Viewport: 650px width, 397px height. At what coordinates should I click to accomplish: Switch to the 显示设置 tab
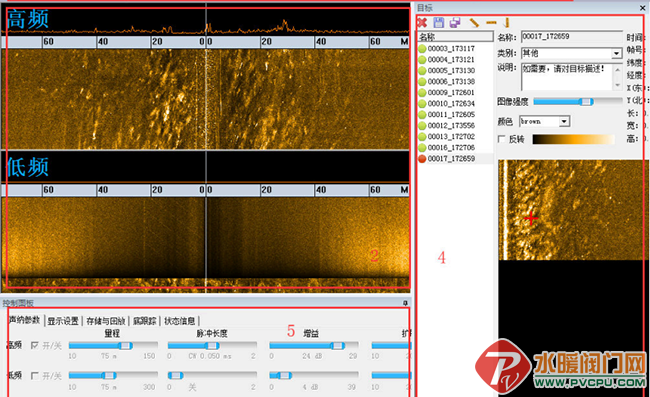63,321
